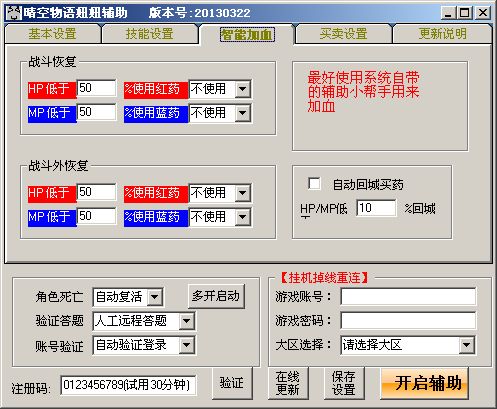Click 保存设置 button

tap(344, 383)
